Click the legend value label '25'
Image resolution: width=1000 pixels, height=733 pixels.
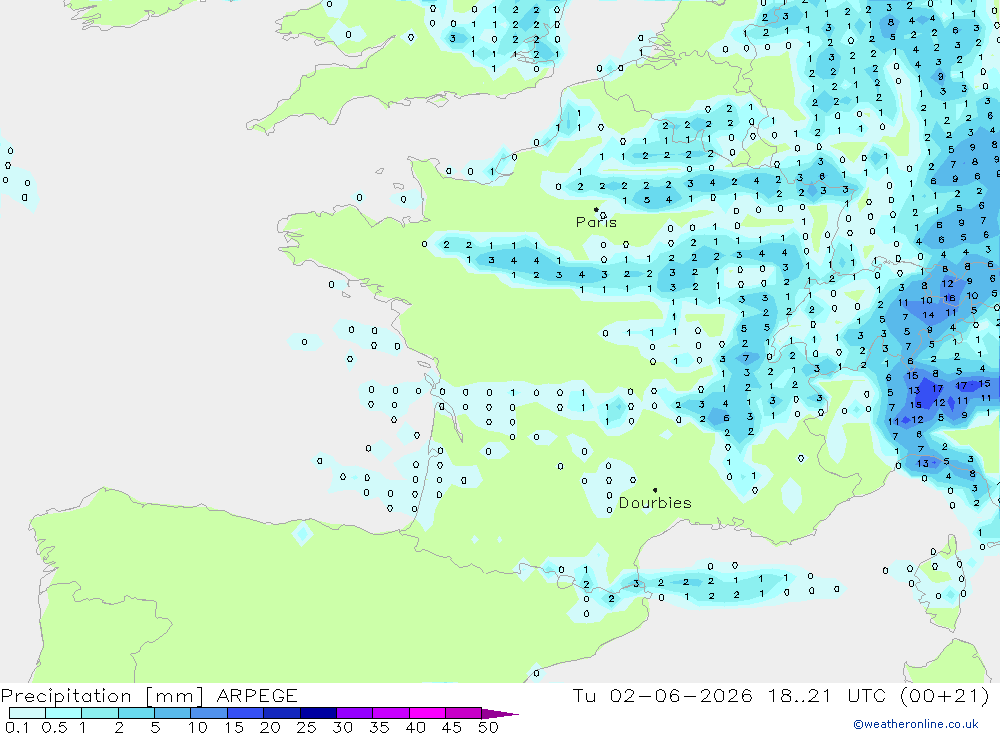[306, 727]
